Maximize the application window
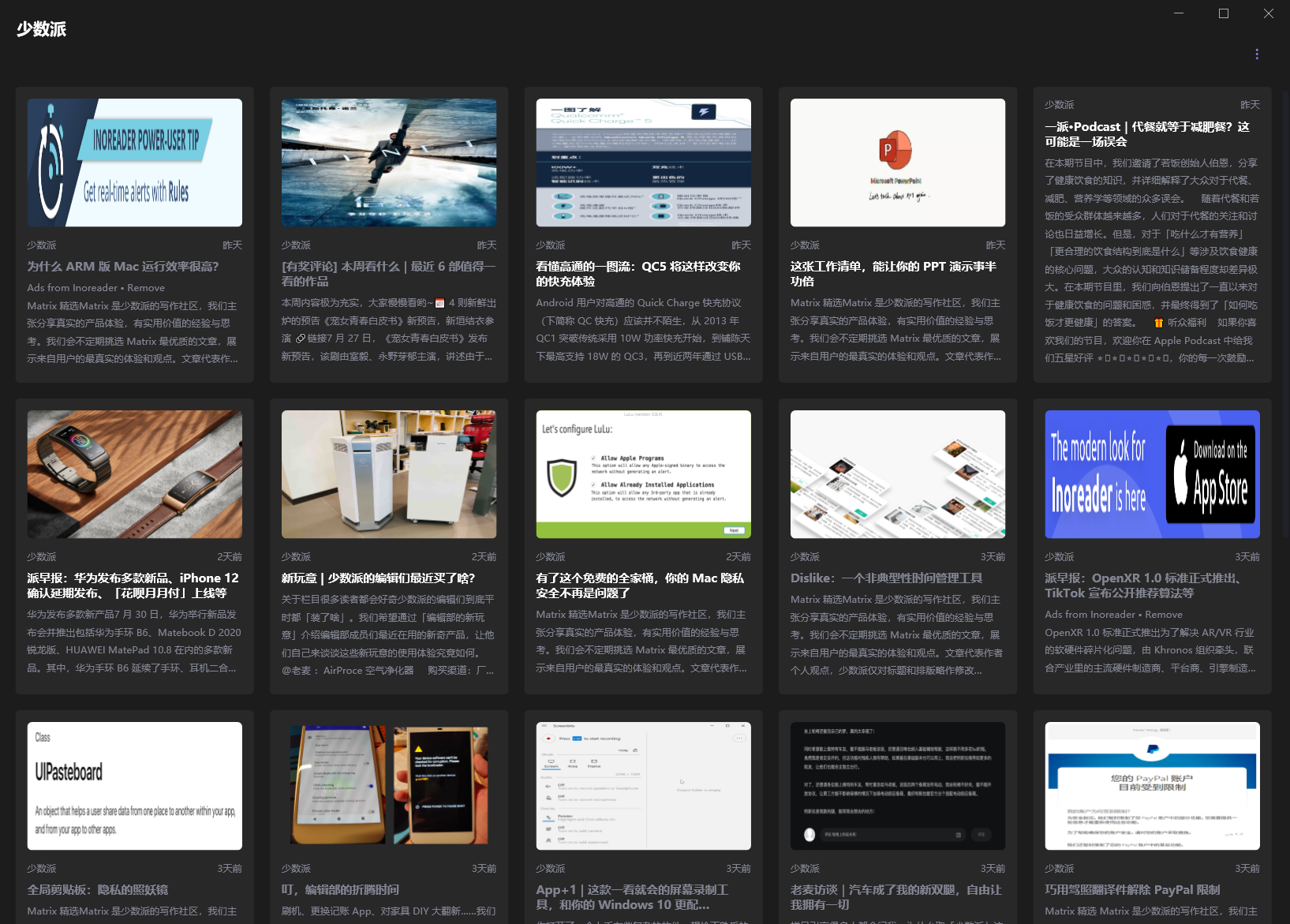Screen dimensions: 1290x924 pos(1224,13)
